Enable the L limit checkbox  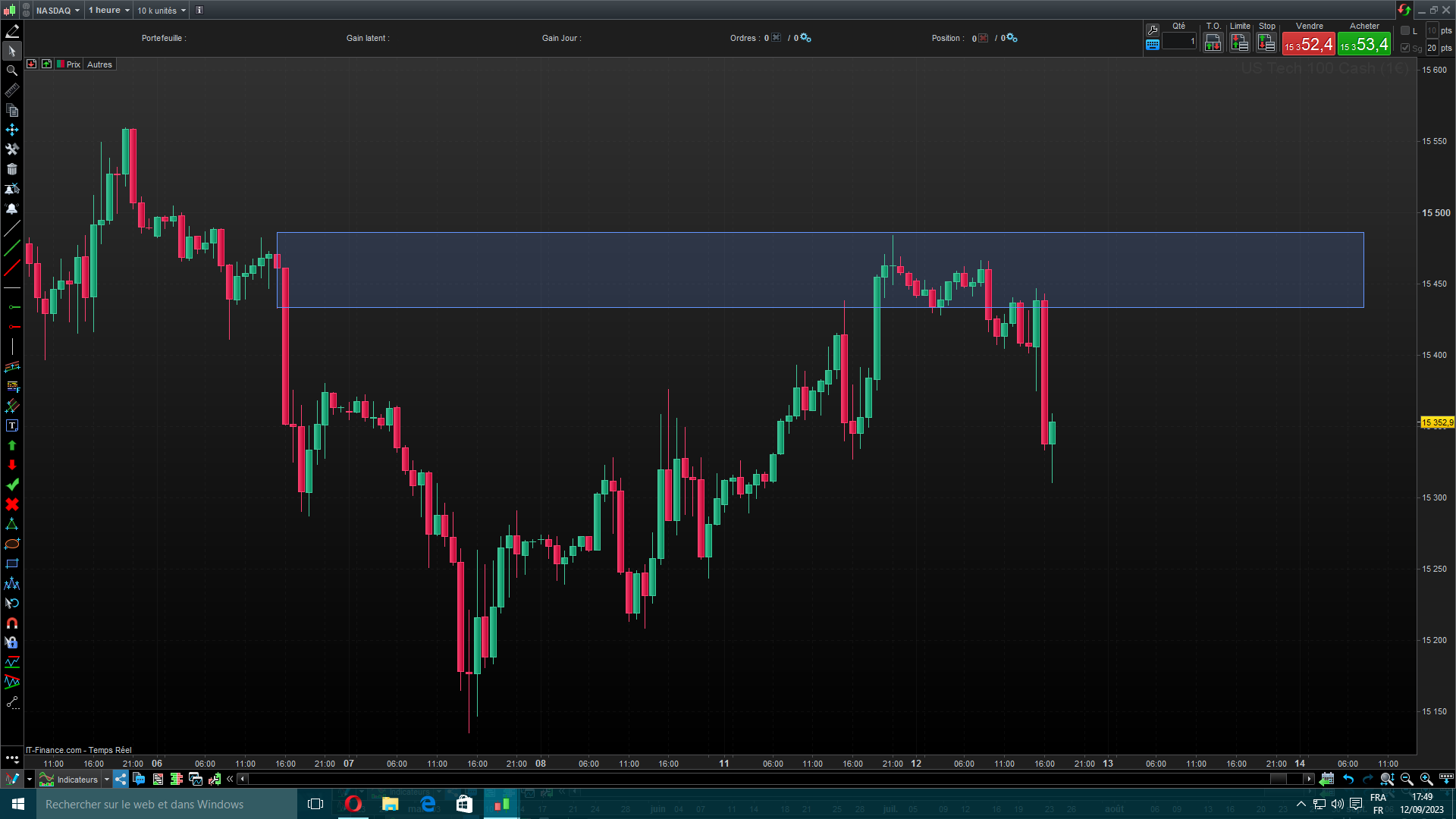pos(1405,30)
